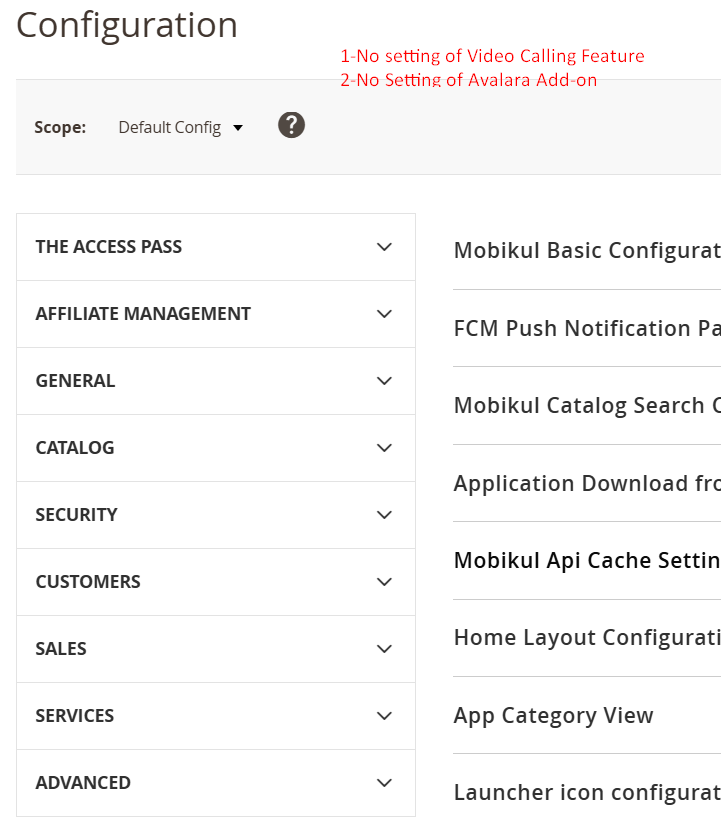The height and width of the screenshot is (827, 721).
Task: Expand the ADVANCED configuration tab
Action: (216, 783)
